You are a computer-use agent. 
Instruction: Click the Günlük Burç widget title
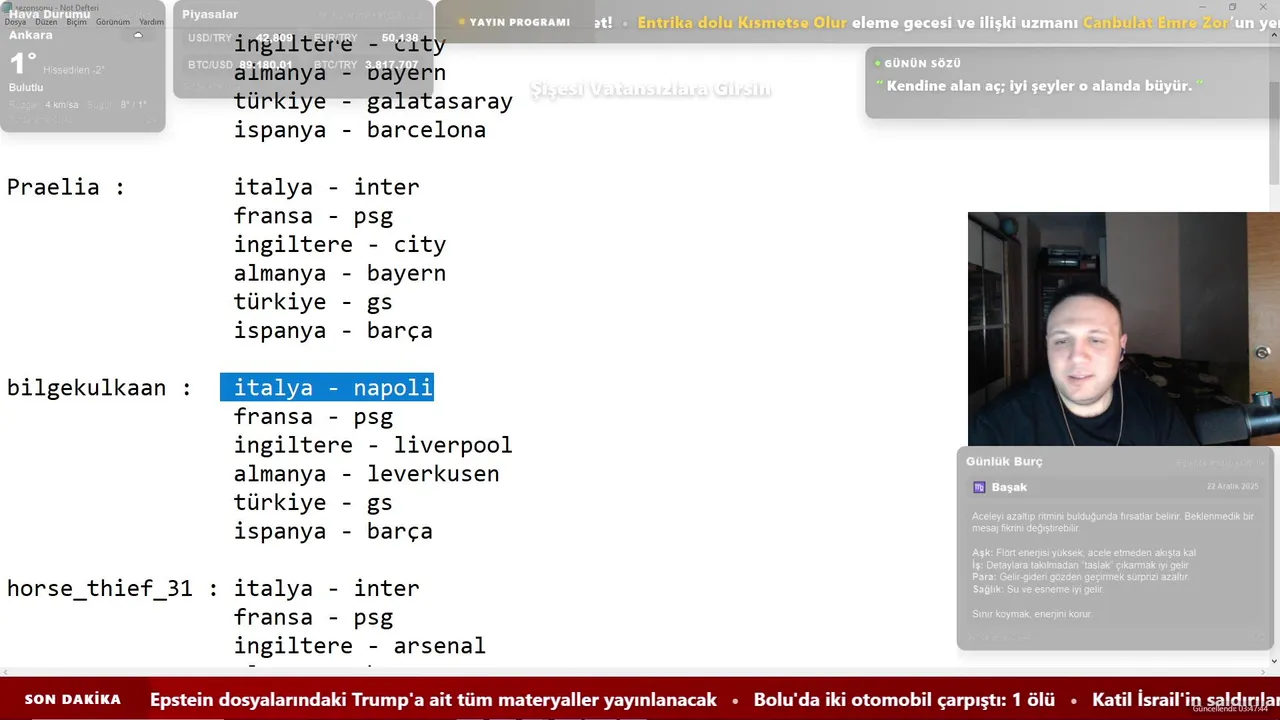[1004, 462]
